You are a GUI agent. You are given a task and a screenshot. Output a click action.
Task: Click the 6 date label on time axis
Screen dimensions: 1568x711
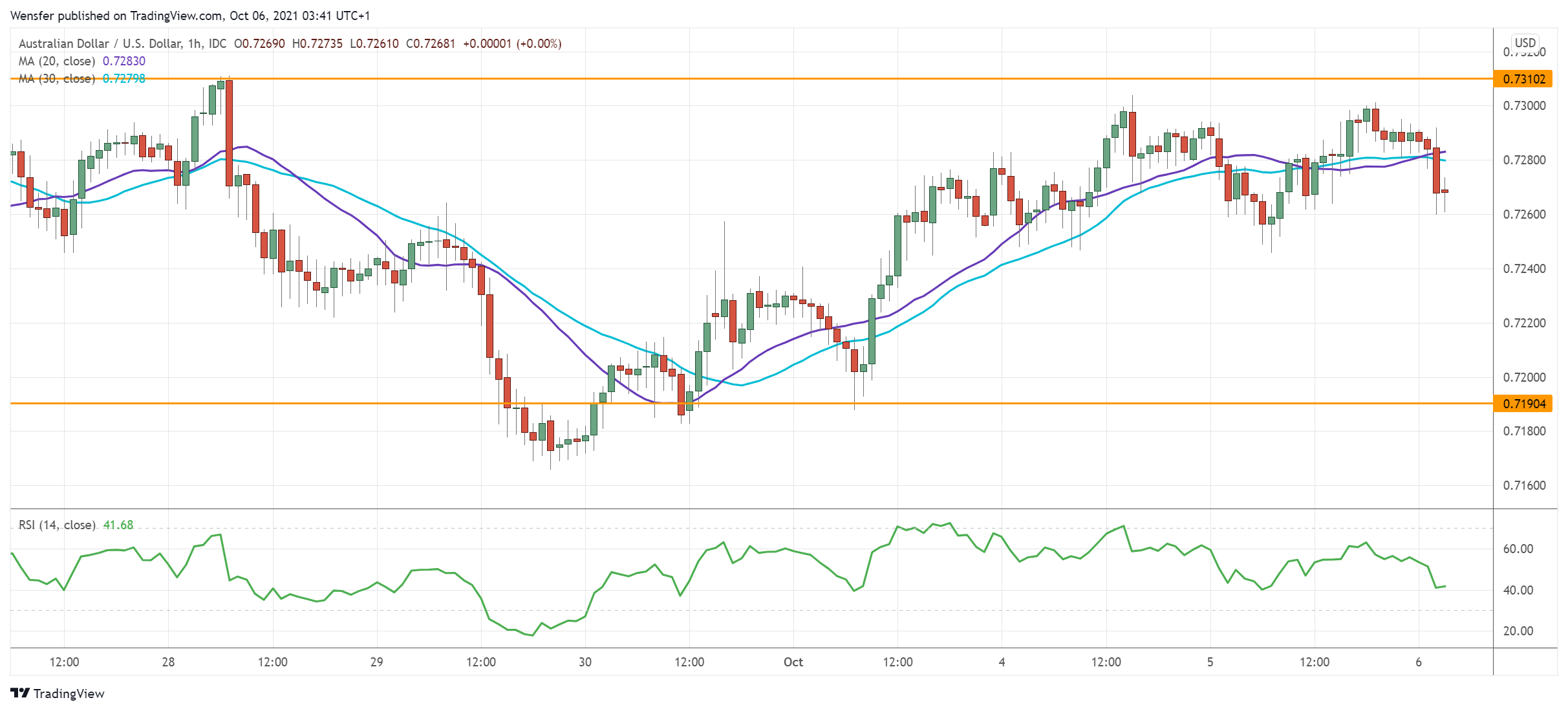pos(1419,662)
